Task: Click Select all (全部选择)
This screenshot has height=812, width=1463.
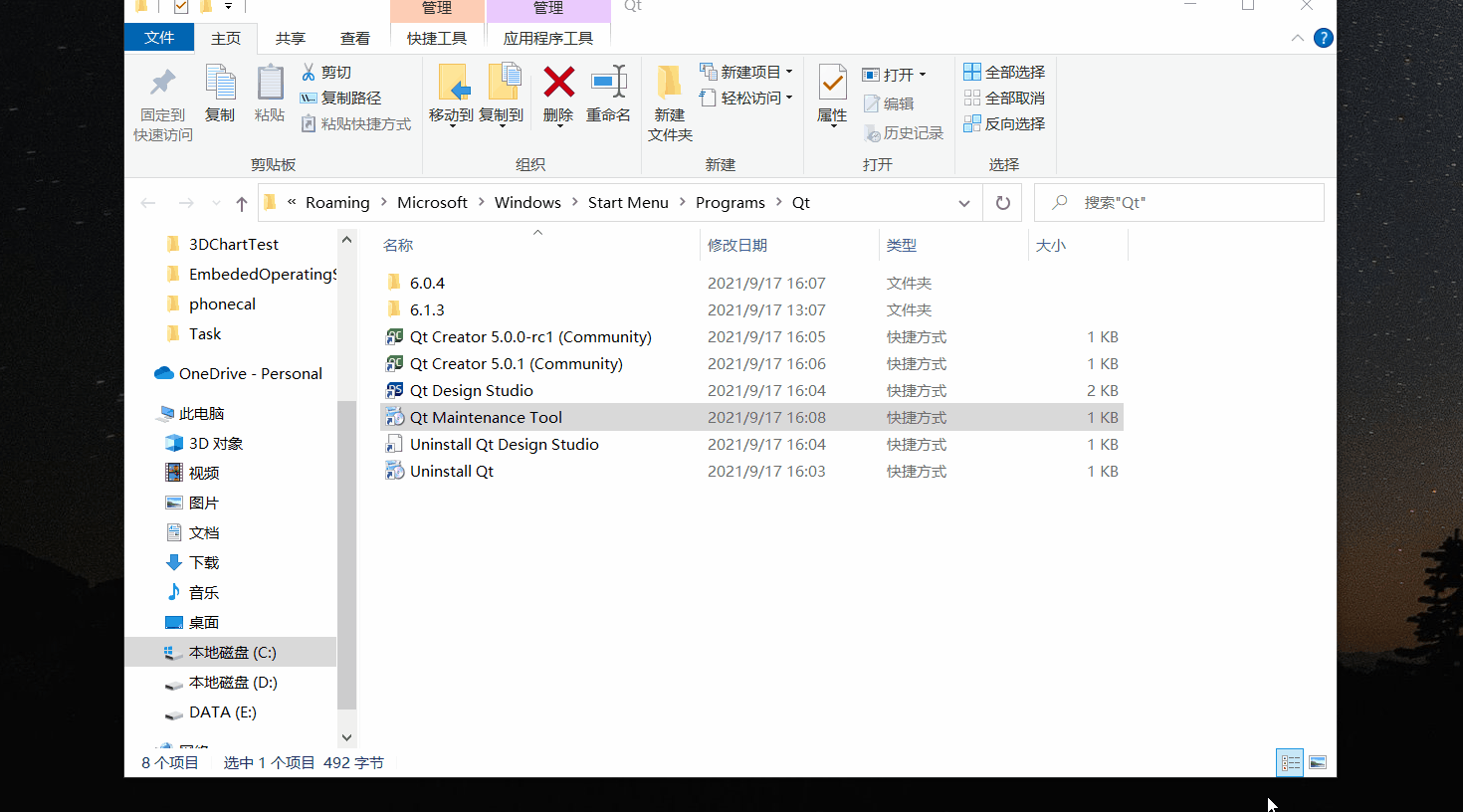Action: coord(1004,72)
